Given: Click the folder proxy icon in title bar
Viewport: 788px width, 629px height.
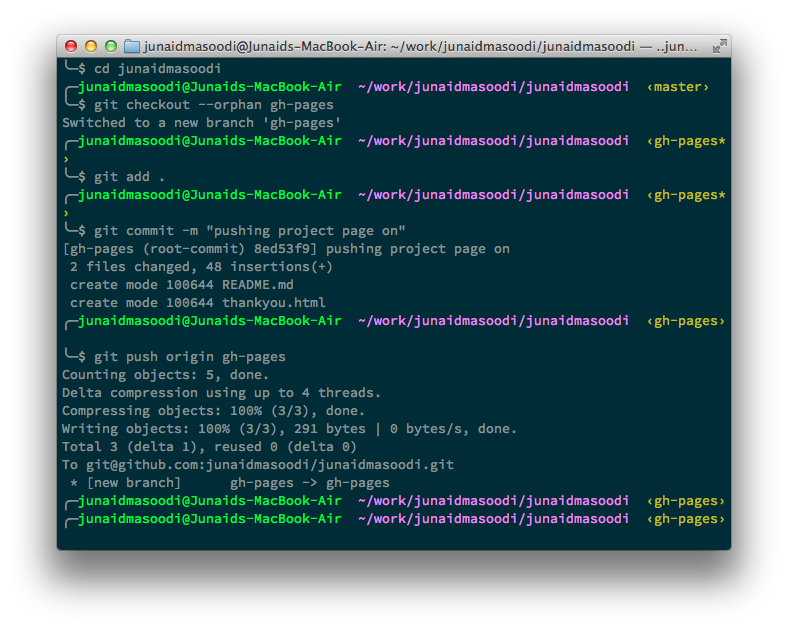Looking at the screenshot, I should coord(132,46).
